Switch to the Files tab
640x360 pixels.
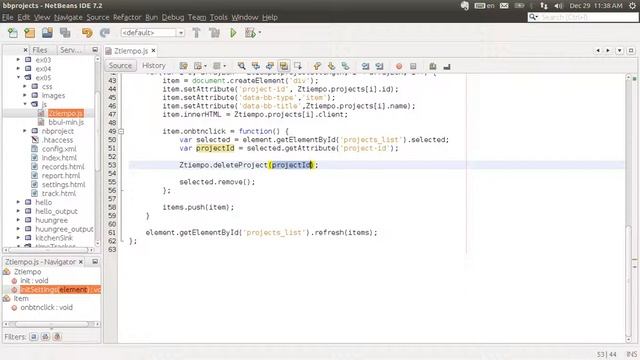point(40,50)
